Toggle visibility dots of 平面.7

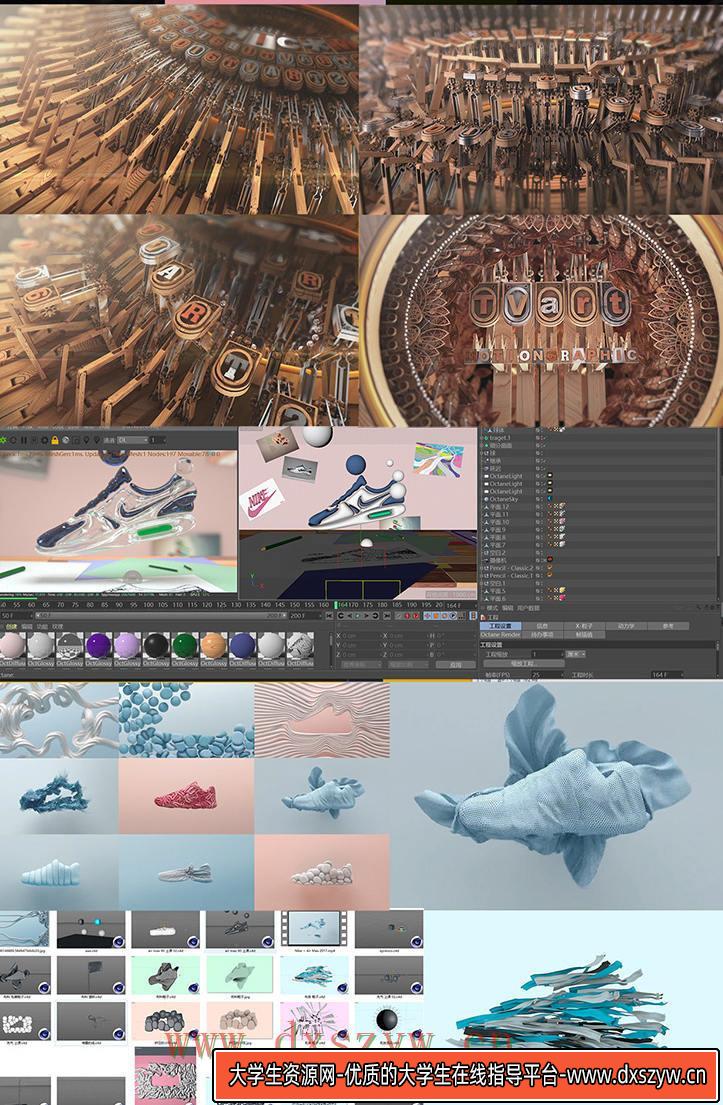[x=541, y=544]
